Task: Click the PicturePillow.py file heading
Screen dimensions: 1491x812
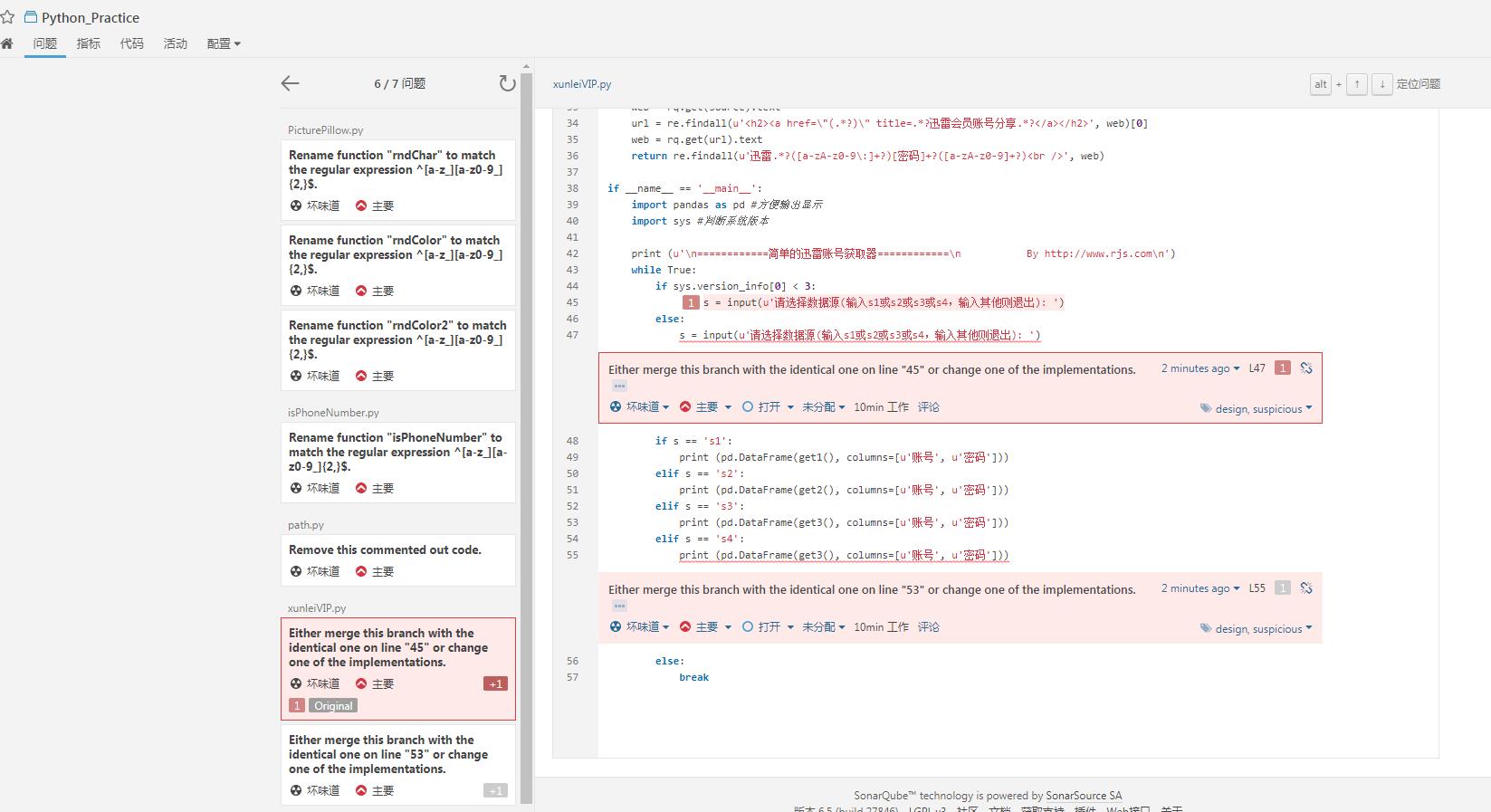Action: [x=326, y=130]
